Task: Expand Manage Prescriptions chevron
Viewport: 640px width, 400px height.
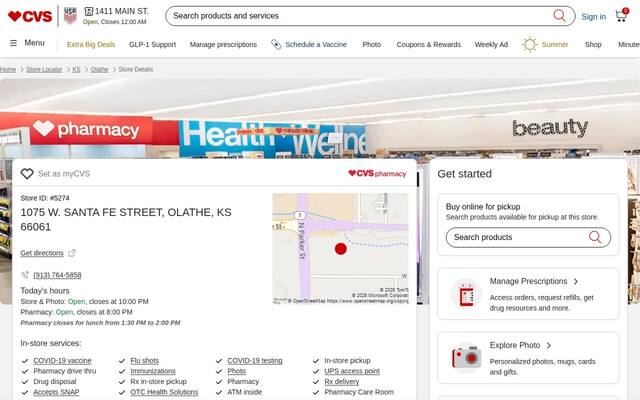Action: [x=576, y=281]
